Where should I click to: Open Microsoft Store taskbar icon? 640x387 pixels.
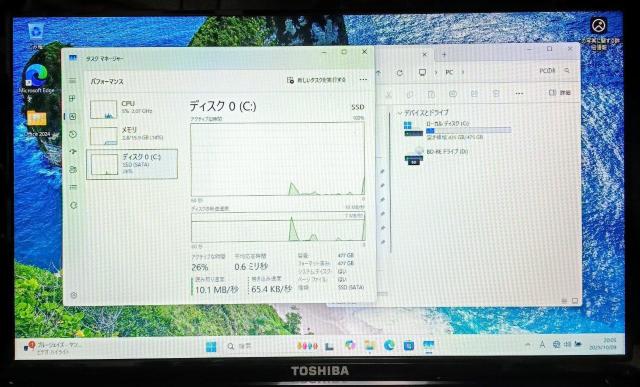click(409, 346)
